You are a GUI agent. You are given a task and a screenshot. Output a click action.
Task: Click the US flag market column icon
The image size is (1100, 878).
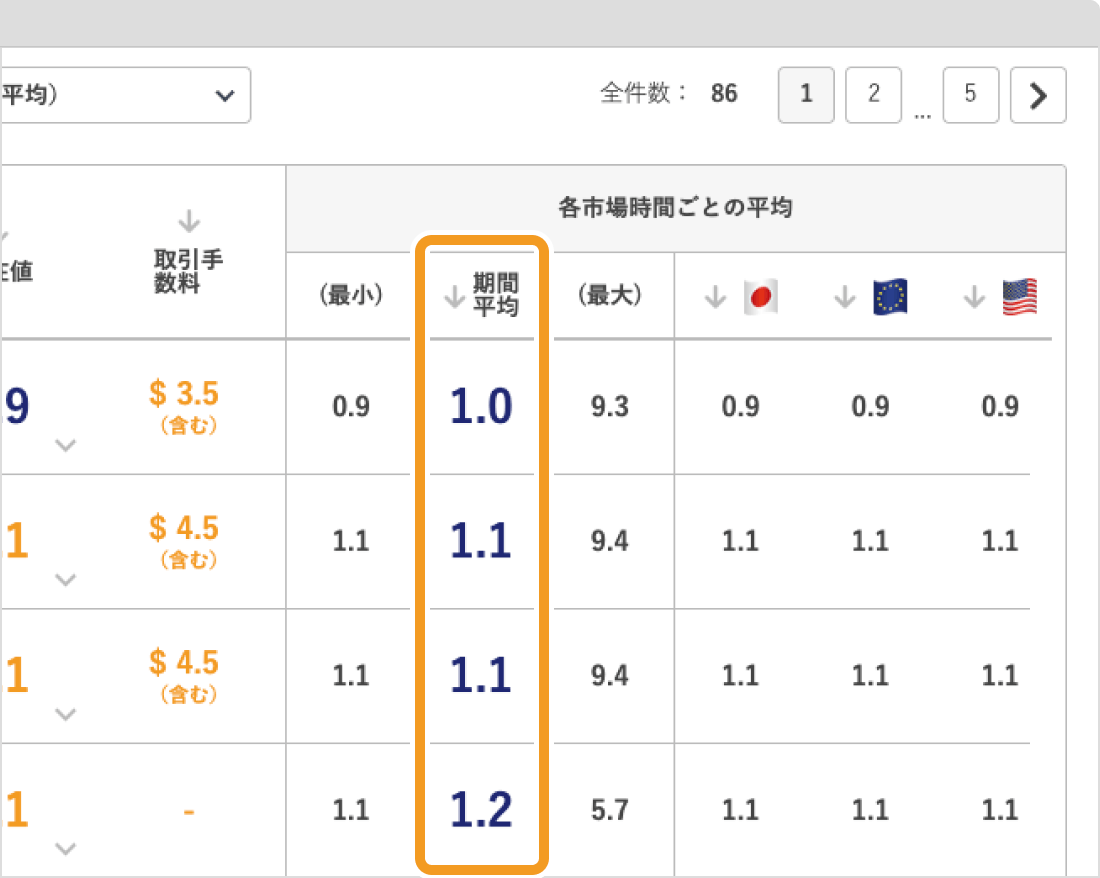(x=1019, y=296)
